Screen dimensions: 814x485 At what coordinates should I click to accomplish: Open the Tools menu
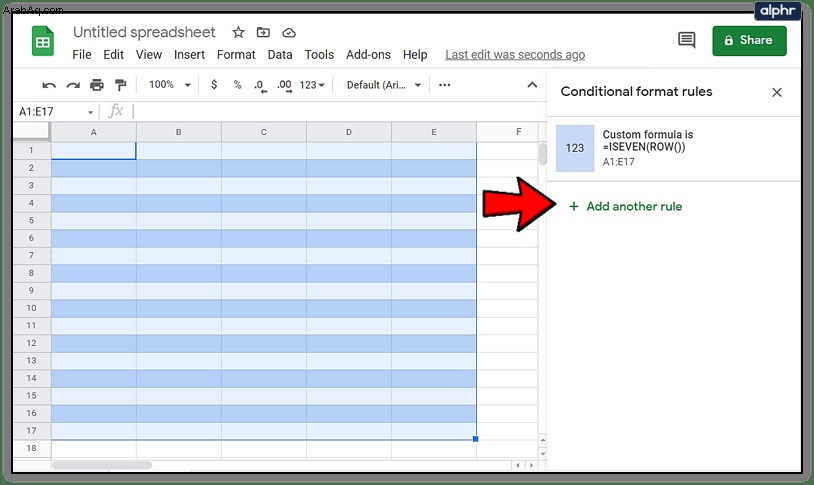tap(319, 55)
